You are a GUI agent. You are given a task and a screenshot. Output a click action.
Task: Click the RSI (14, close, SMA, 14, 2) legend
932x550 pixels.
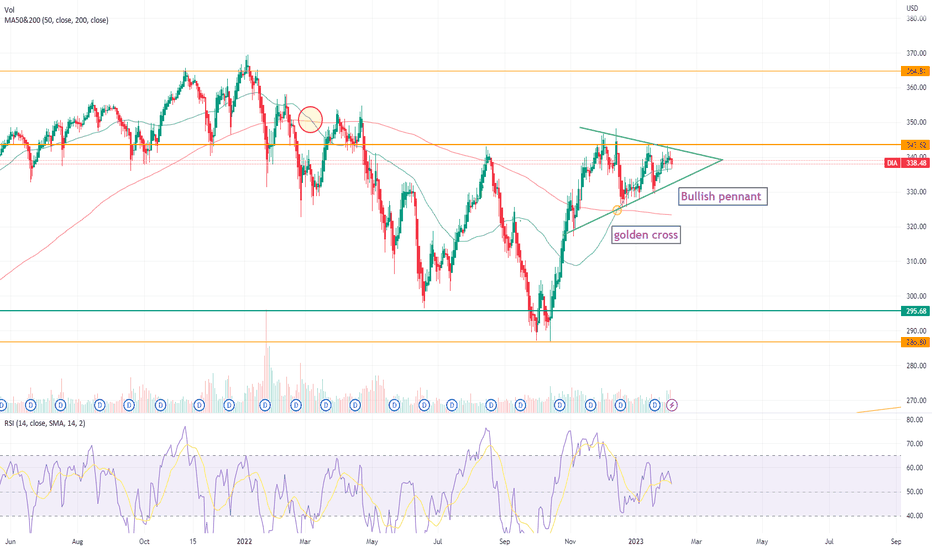pyautogui.click(x=45, y=423)
